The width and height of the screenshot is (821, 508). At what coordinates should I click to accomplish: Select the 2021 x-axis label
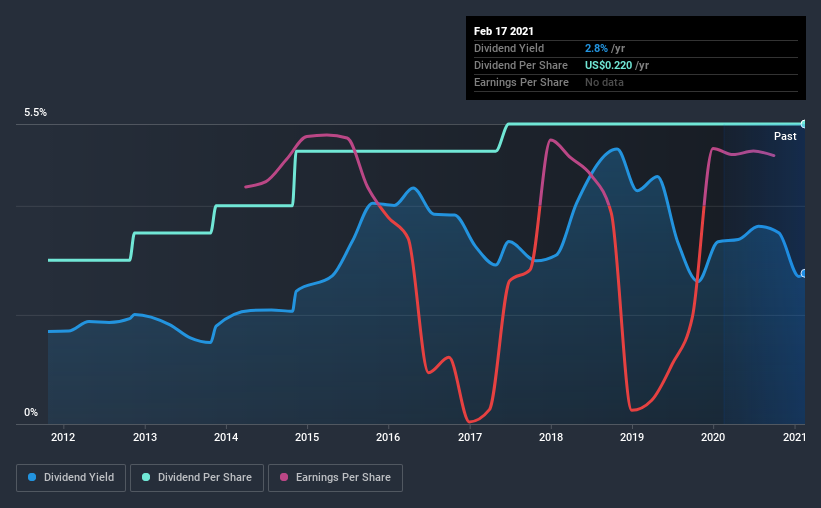(794, 437)
